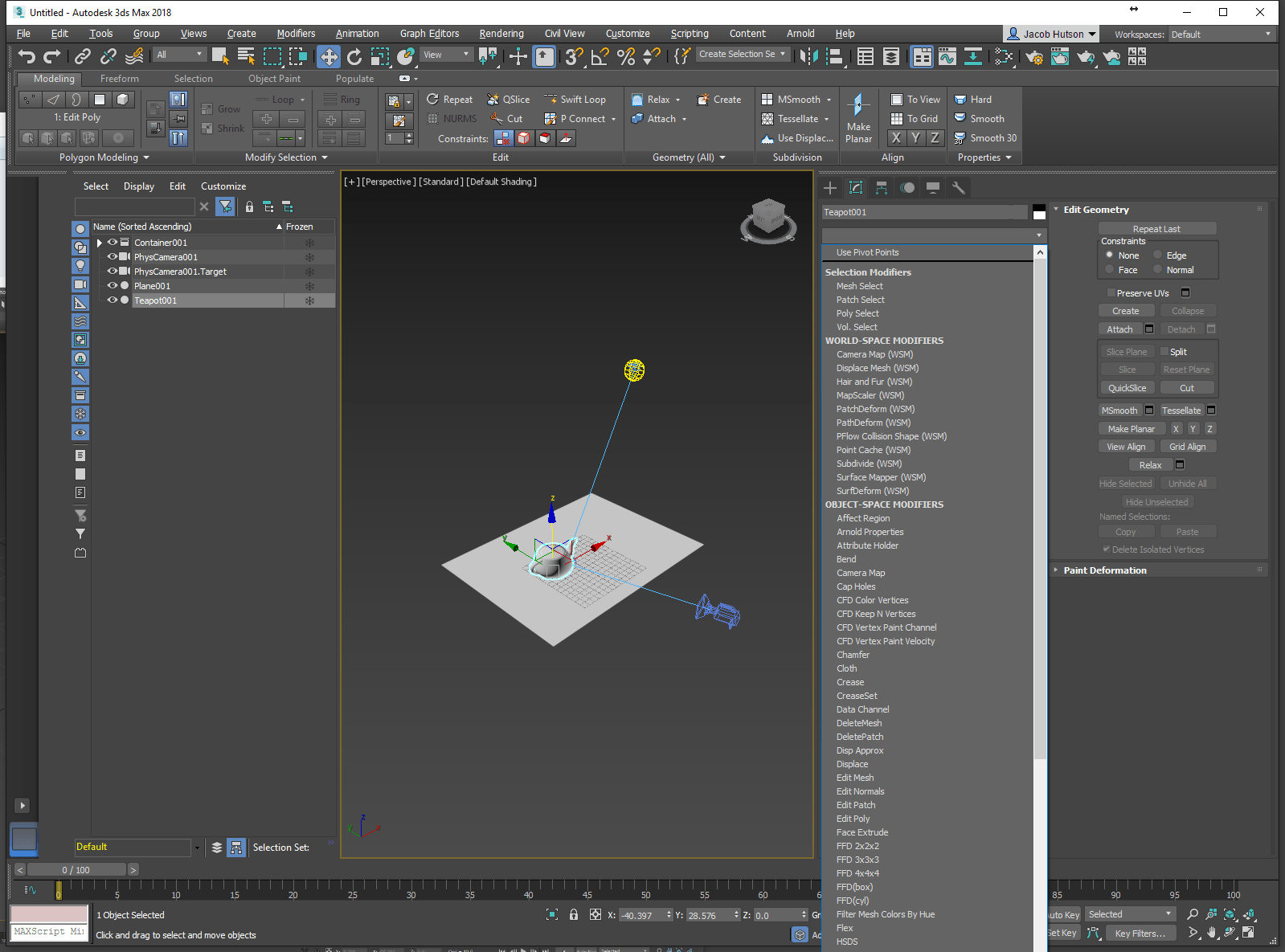Select the Face constraint radio button
This screenshot has height=952, width=1285.
point(1110,270)
